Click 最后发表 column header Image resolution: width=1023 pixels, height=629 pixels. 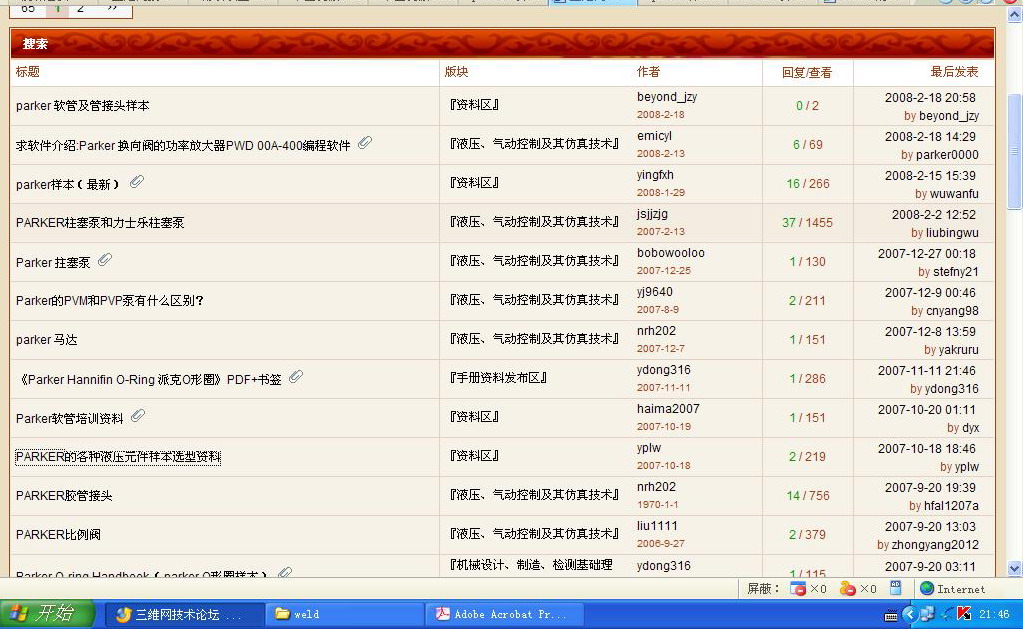point(954,72)
